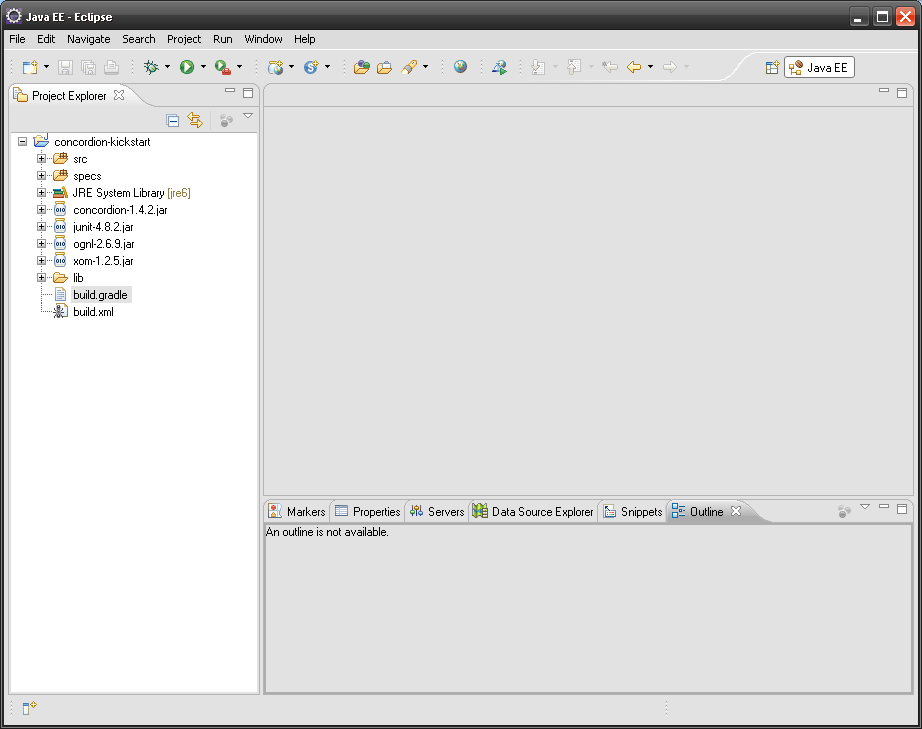922x729 pixels.
Task: Collapse All in Project Explorer toolbar
Action: click(173, 120)
